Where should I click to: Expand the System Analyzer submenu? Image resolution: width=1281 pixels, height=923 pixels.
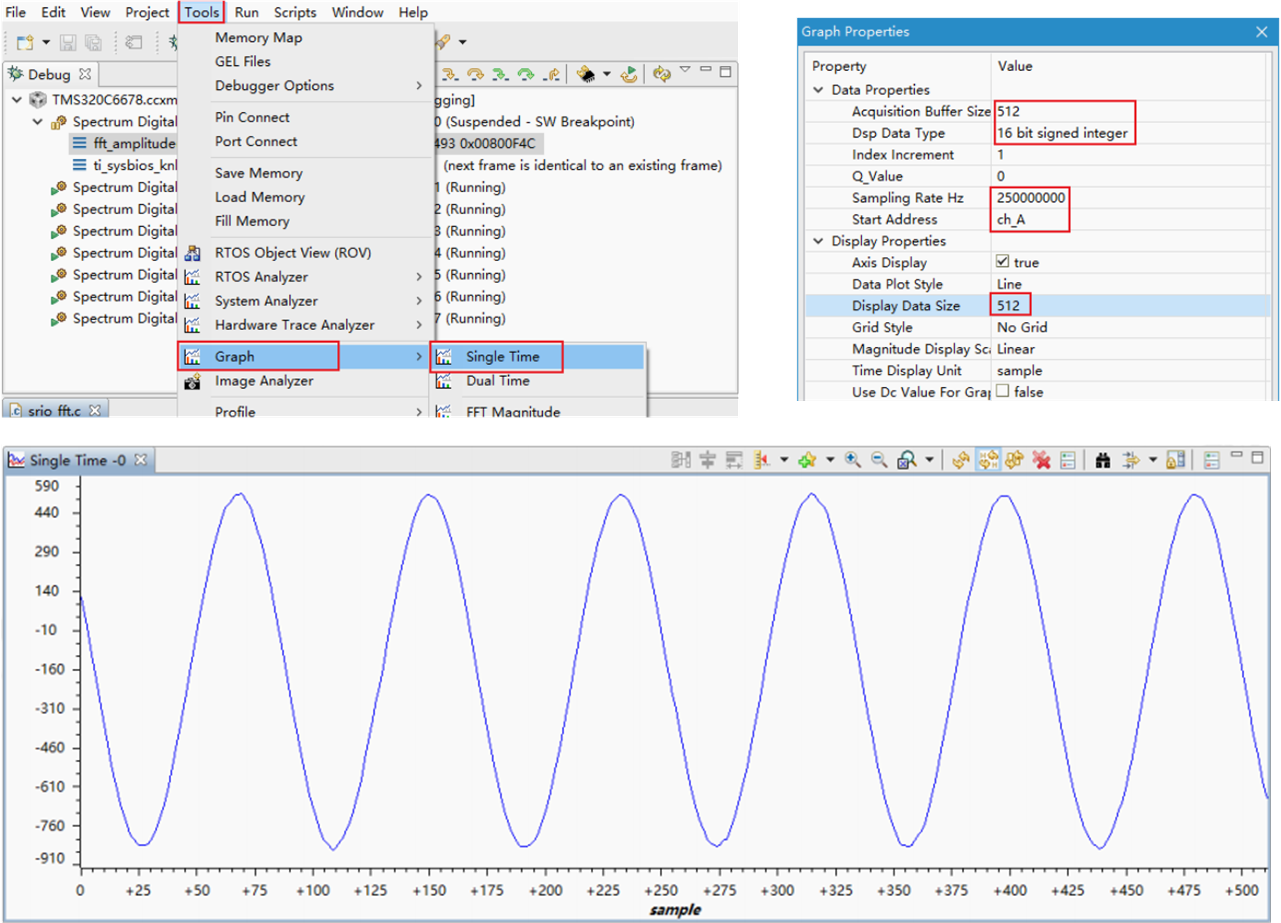click(x=419, y=301)
